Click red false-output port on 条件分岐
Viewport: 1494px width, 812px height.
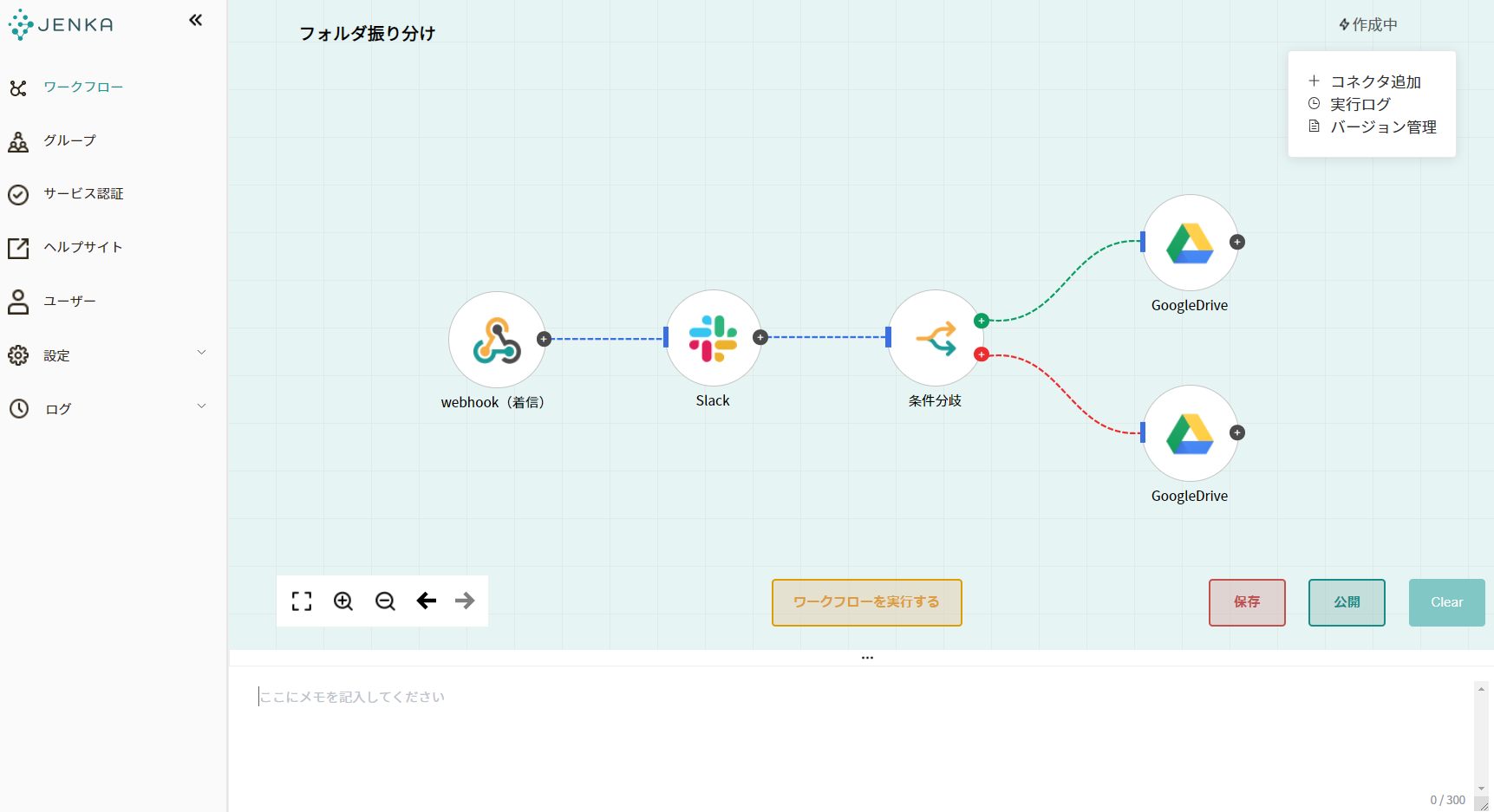[x=982, y=354]
